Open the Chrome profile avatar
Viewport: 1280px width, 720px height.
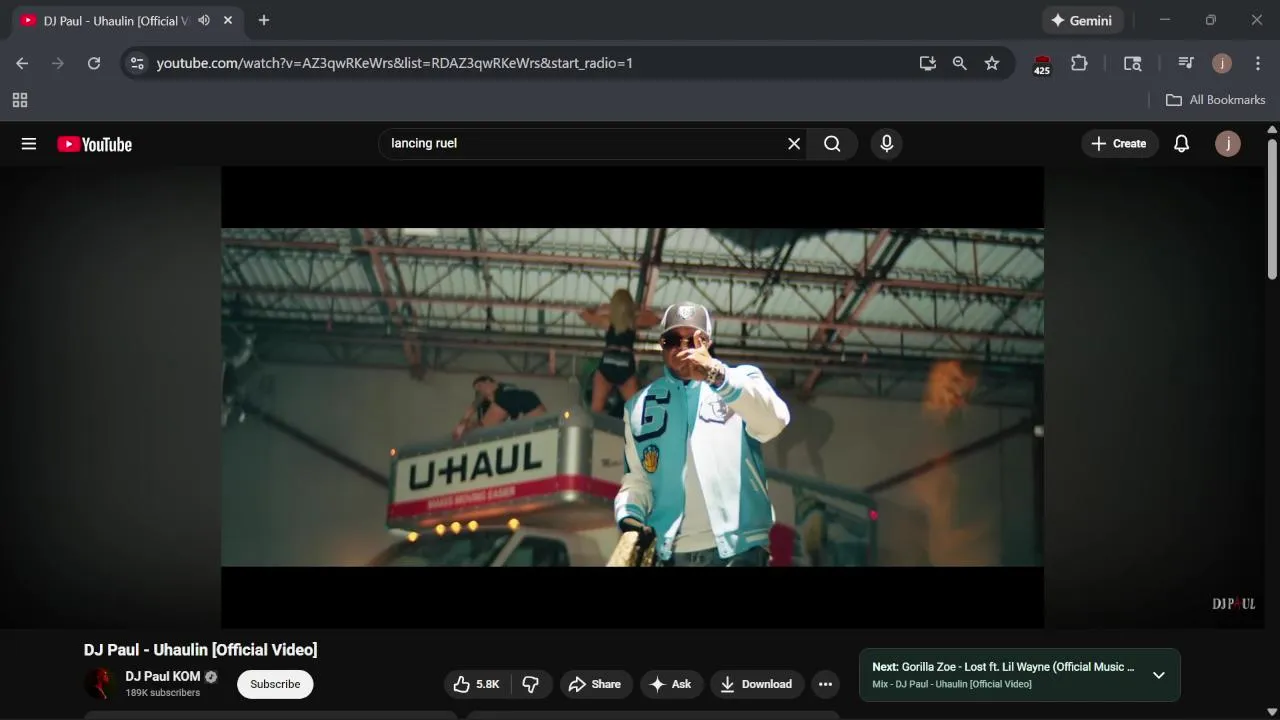(1222, 63)
